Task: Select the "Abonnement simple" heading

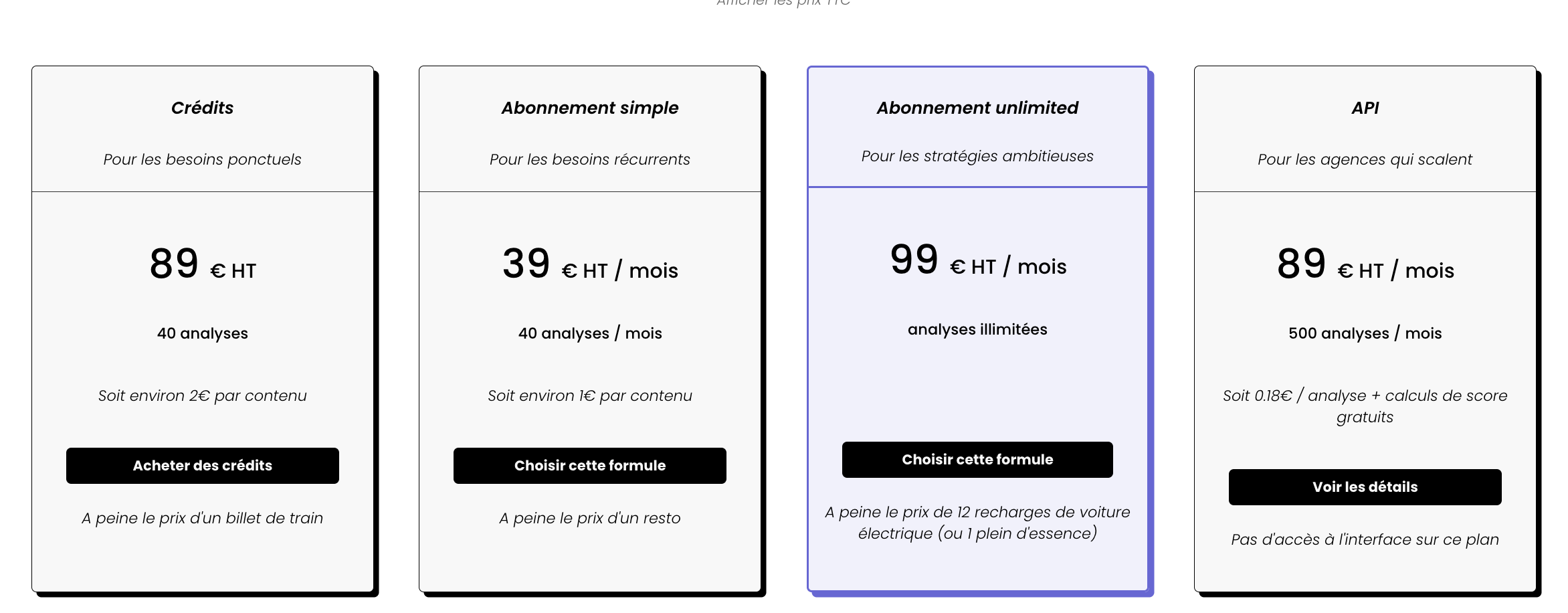Action: (589, 108)
